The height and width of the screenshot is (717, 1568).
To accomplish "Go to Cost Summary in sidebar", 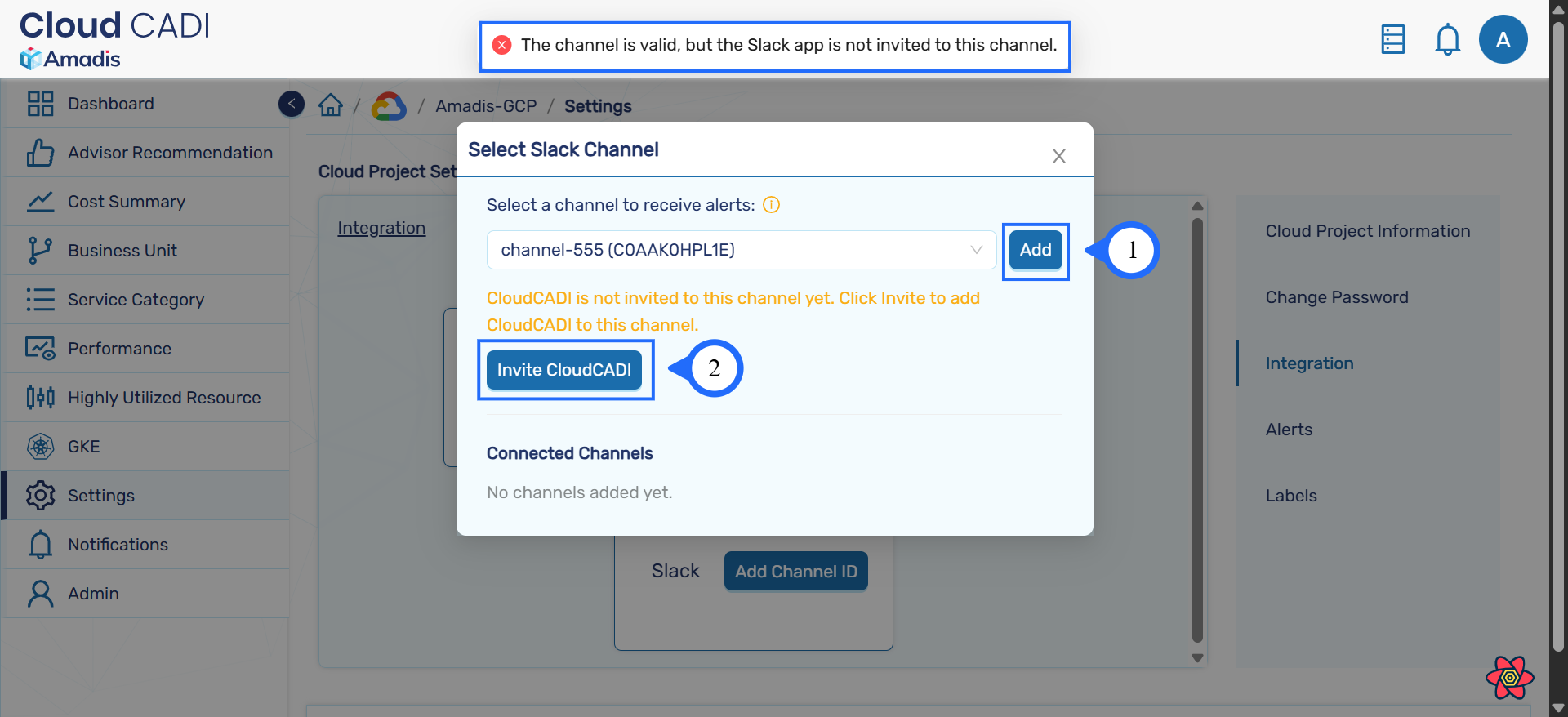I will 127,202.
